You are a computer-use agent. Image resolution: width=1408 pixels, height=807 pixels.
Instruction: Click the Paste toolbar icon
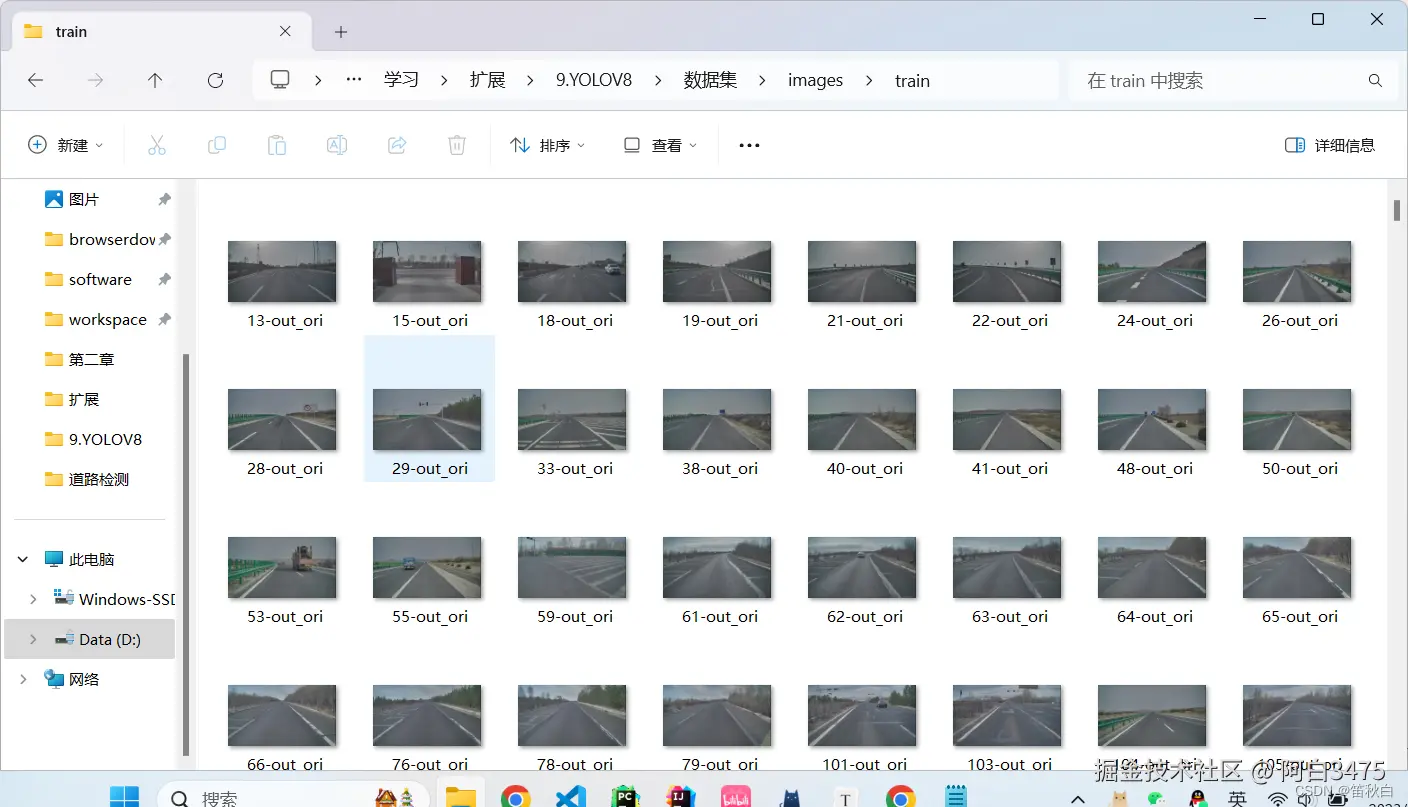click(x=277, y=144)
